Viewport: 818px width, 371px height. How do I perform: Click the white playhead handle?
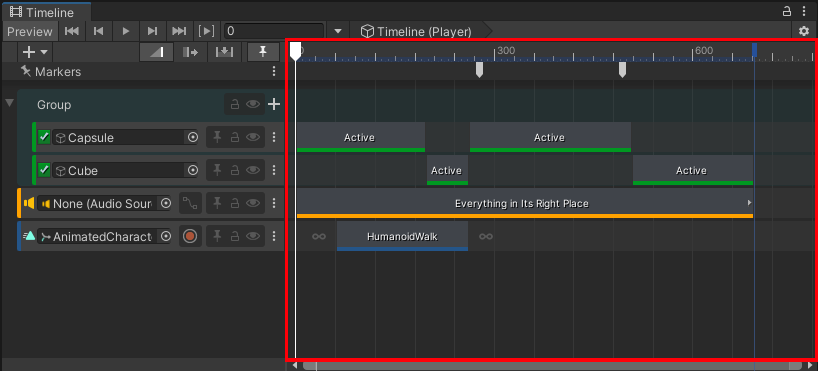296,51
